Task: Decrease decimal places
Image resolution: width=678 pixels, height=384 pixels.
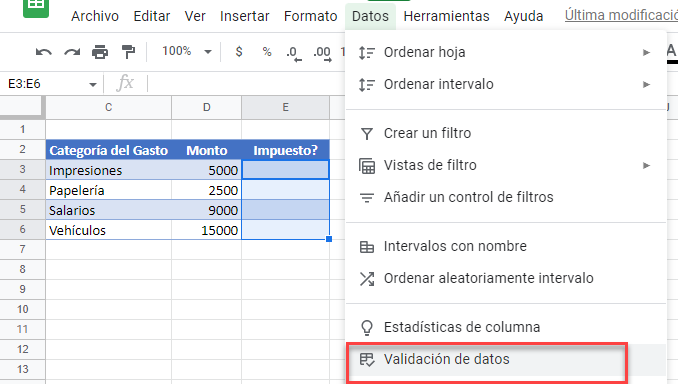Action: (x=294, y=54)
